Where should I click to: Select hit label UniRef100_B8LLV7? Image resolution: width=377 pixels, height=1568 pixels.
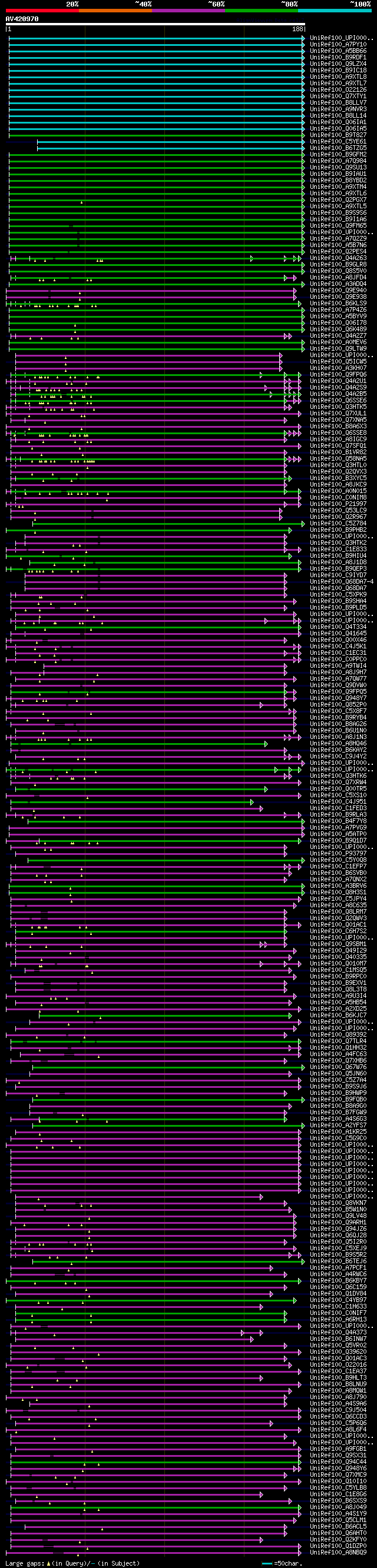pyautogui.click(x=338, y=103)
